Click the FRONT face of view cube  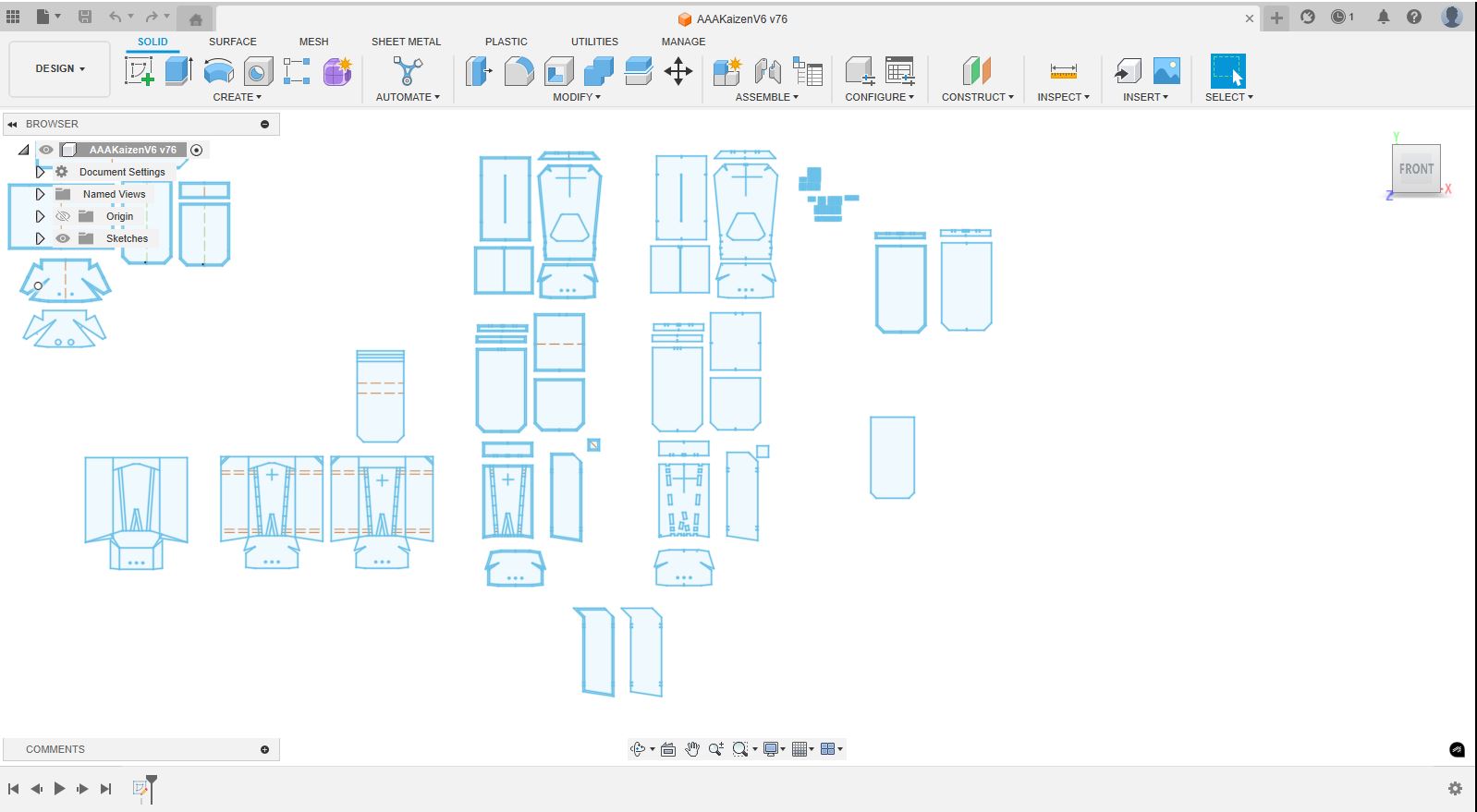1415,169
